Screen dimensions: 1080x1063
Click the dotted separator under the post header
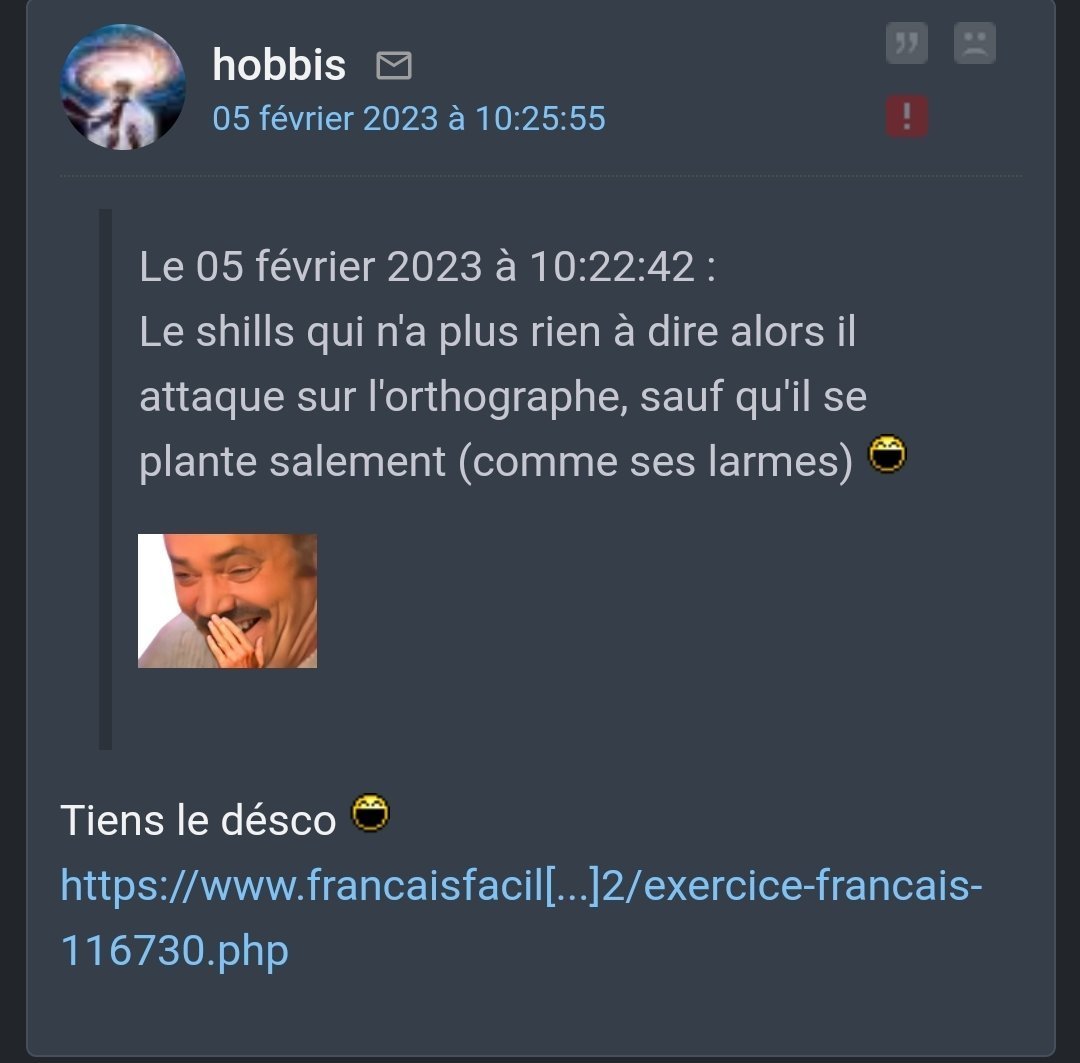541,176
